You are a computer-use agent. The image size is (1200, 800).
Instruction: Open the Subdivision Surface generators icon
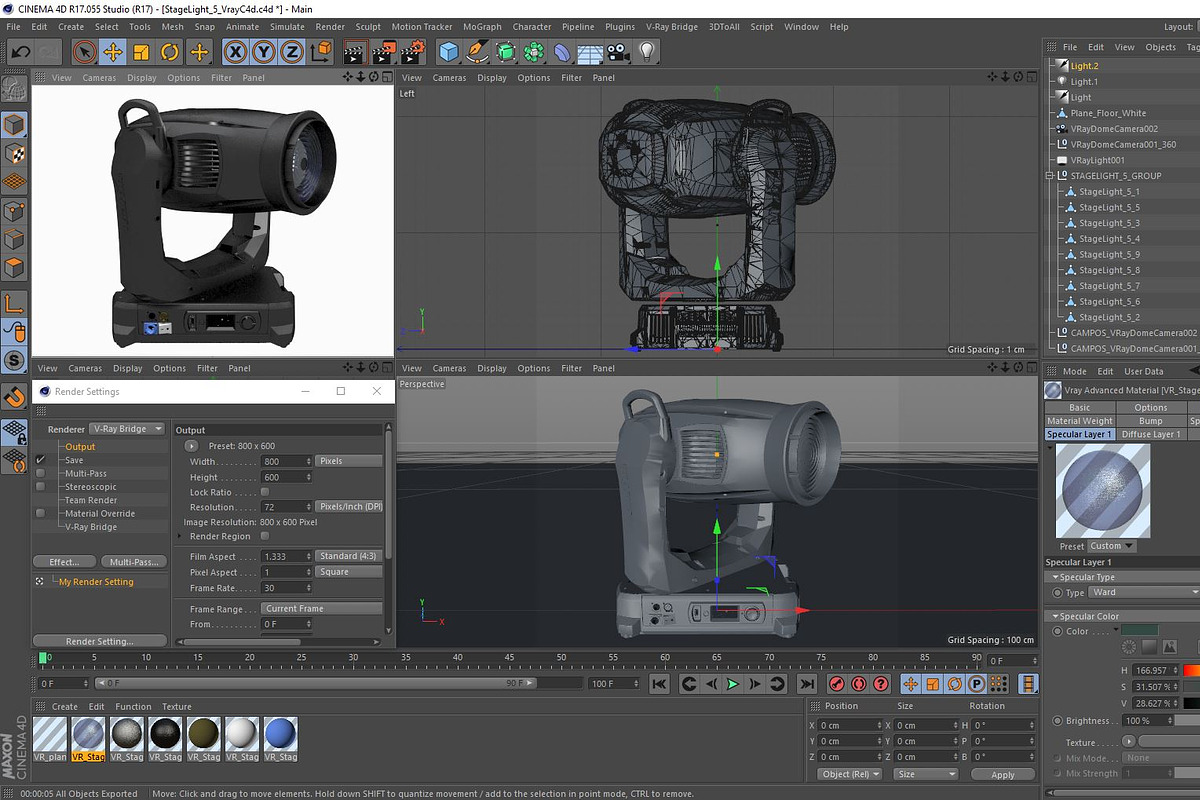click(506, 51)
